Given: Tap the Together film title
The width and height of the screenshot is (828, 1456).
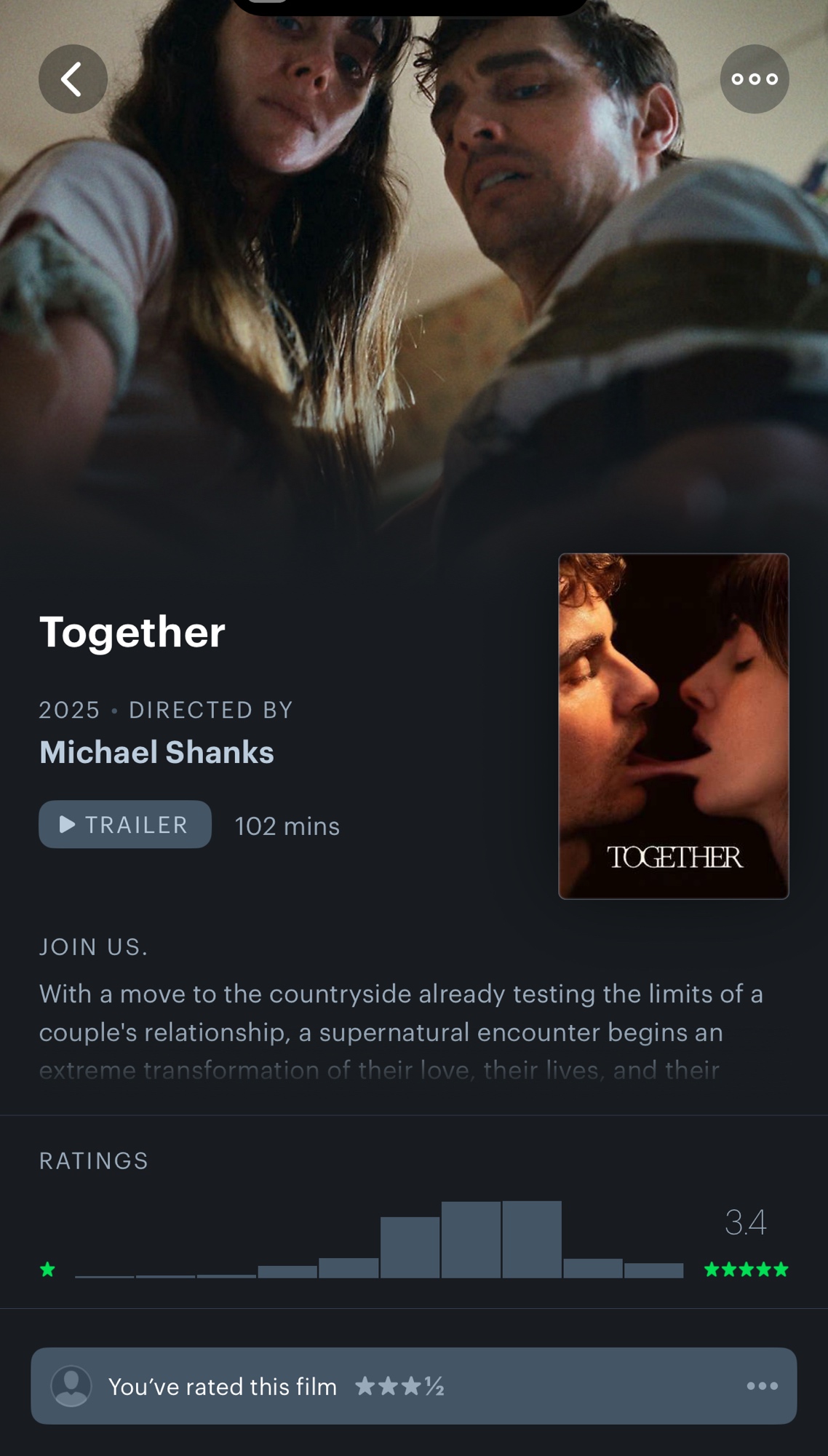Looking at the screenshot, I should (x=132, y=631).
